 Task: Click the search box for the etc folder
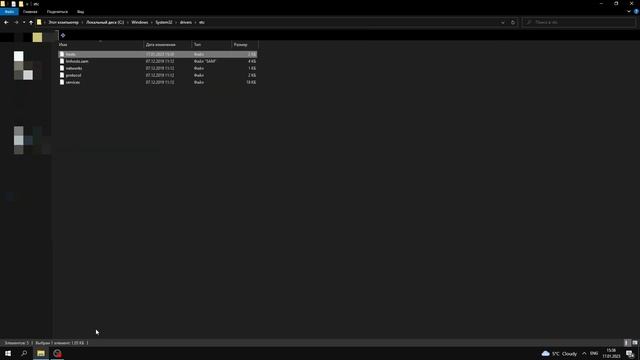click(580, 22)
